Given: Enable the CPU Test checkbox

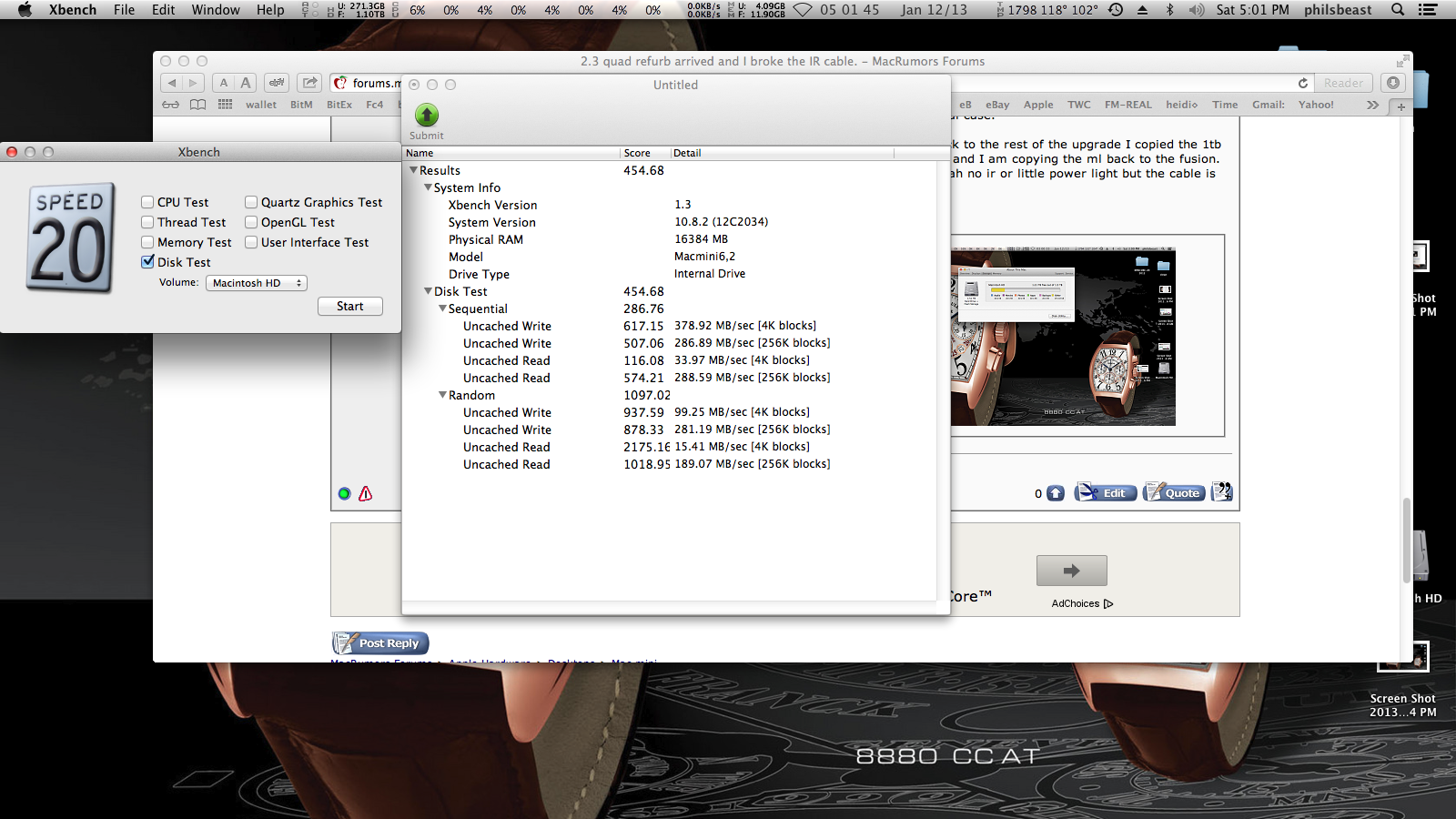Looking at the screenshot, I should point(147,202).
